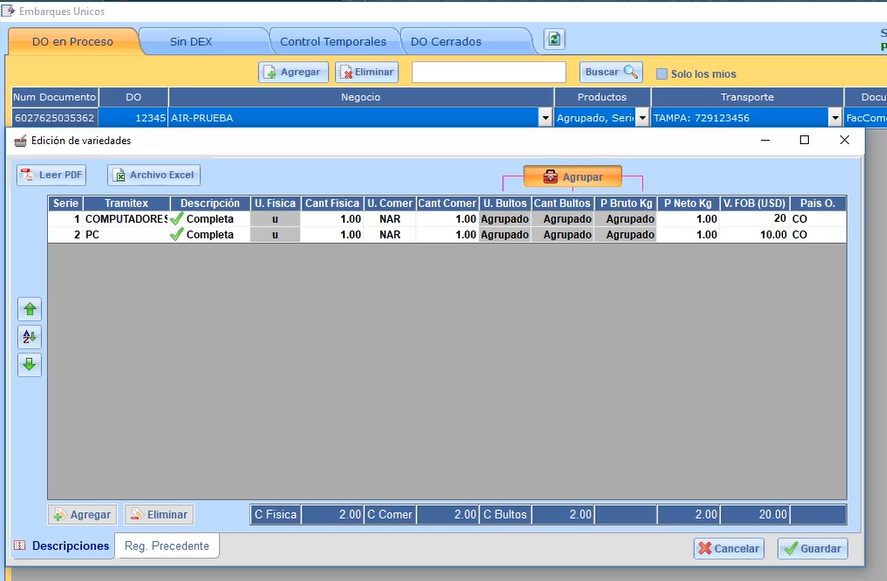Expand the Transporte TAMPA dropdown
The image size is (887, 581).
pyautogui.click(x=835, y=118)
